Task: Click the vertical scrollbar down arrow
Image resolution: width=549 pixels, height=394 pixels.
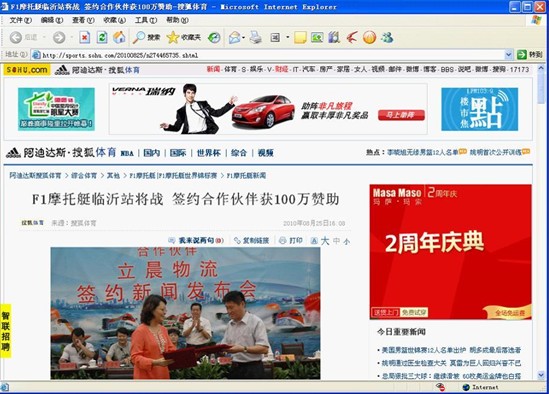Action: 541,375
